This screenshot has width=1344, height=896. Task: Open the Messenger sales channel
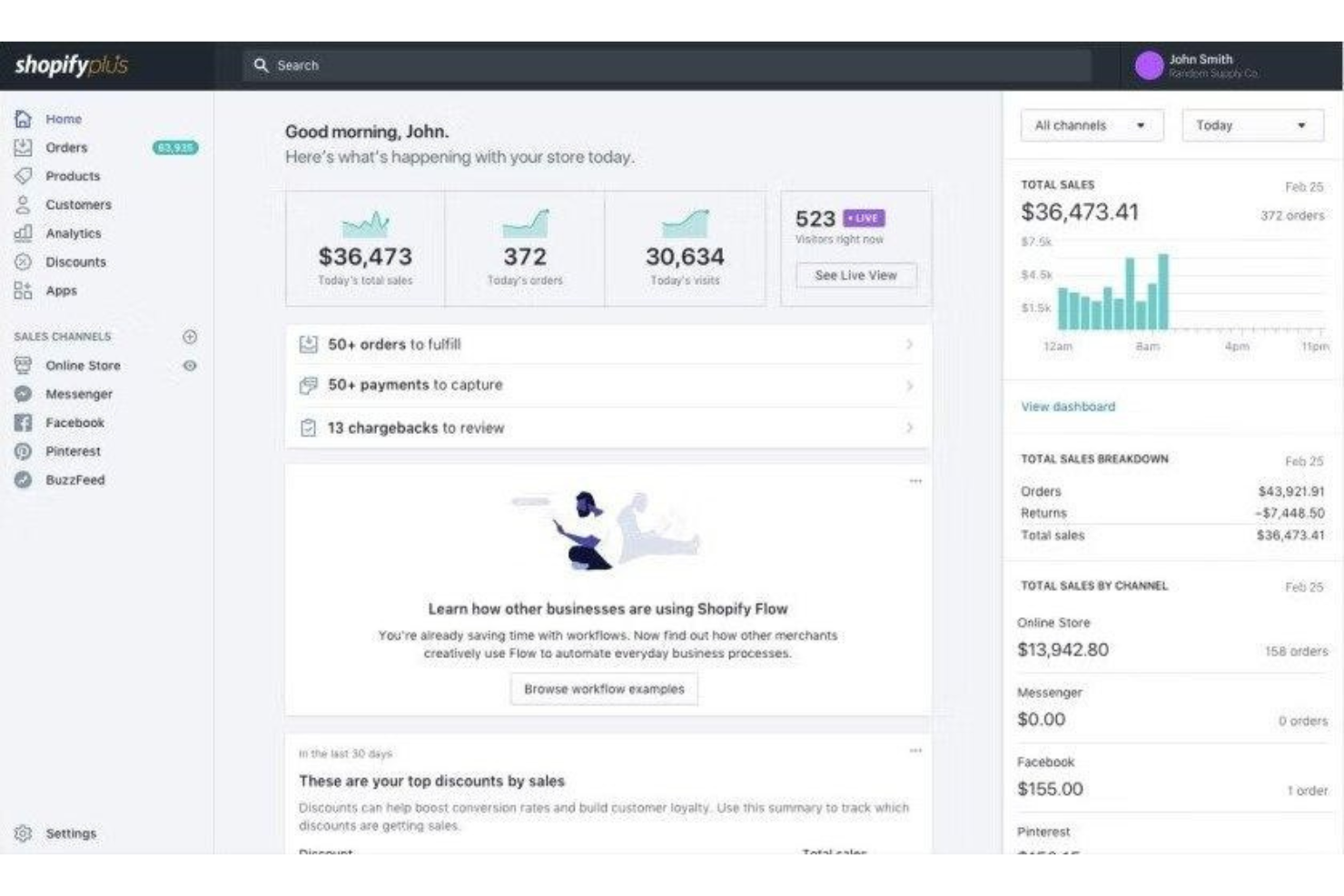pos(79,394)
